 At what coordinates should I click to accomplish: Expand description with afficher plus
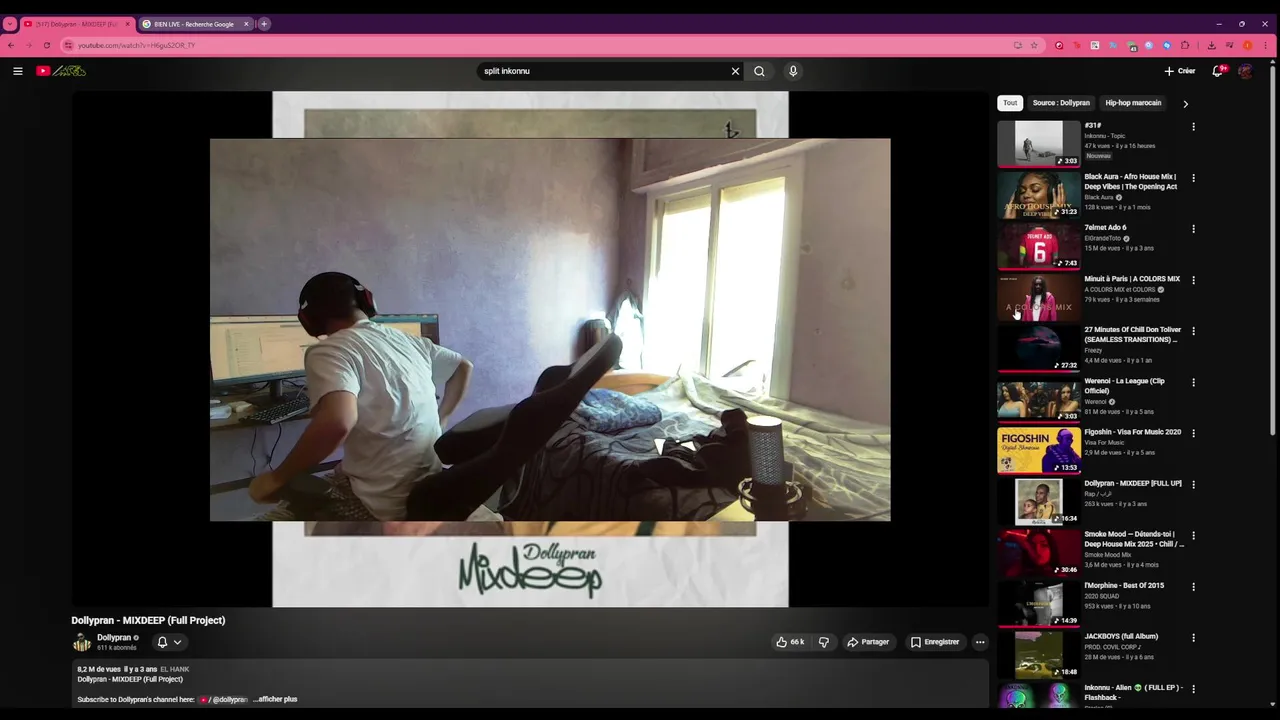click(x=275, y=699)
